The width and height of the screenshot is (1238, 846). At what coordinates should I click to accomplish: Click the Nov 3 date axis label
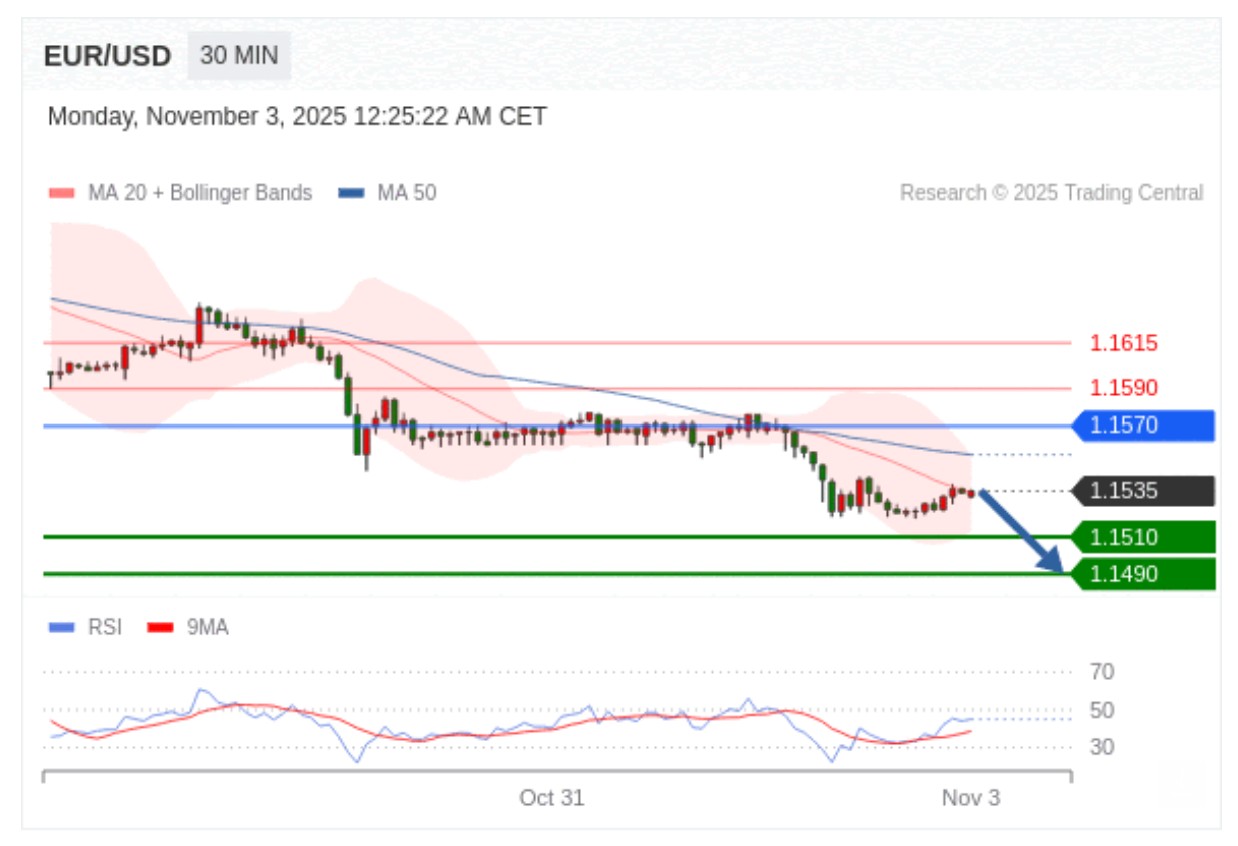pyautogui.click(x=970, y=798)
